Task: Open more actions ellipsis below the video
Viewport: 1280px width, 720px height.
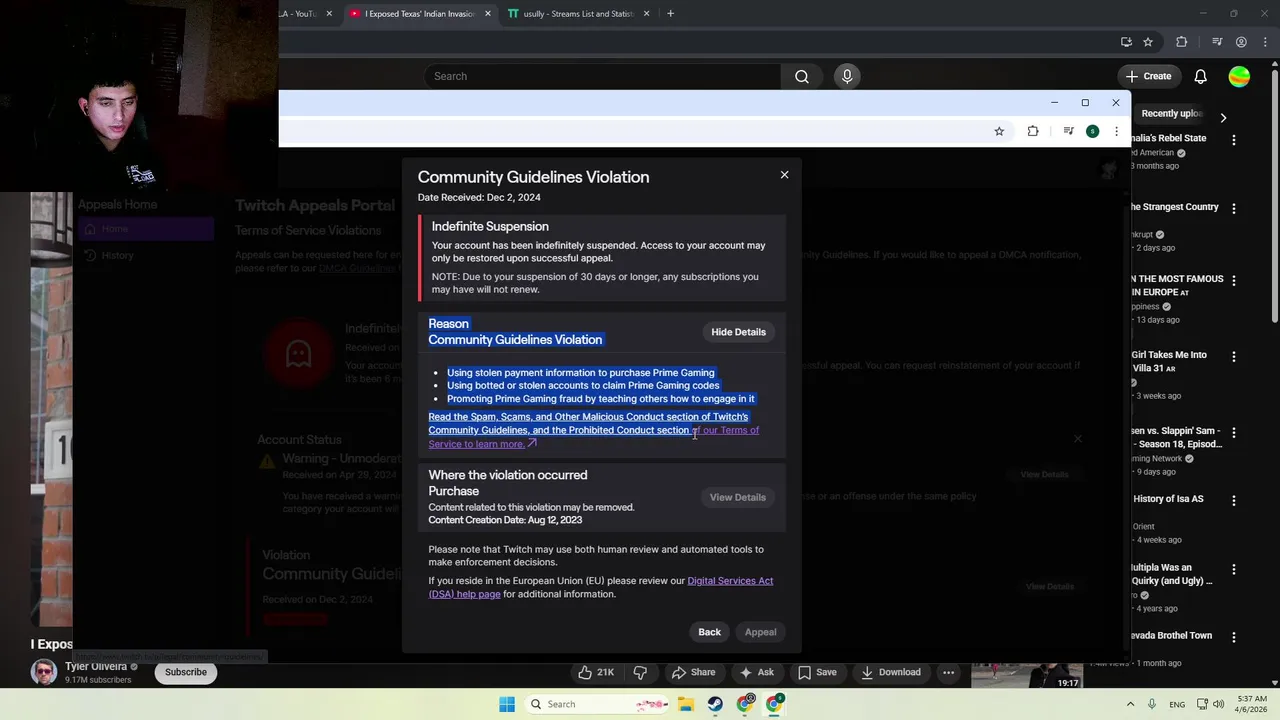Action: click(948, 672)
